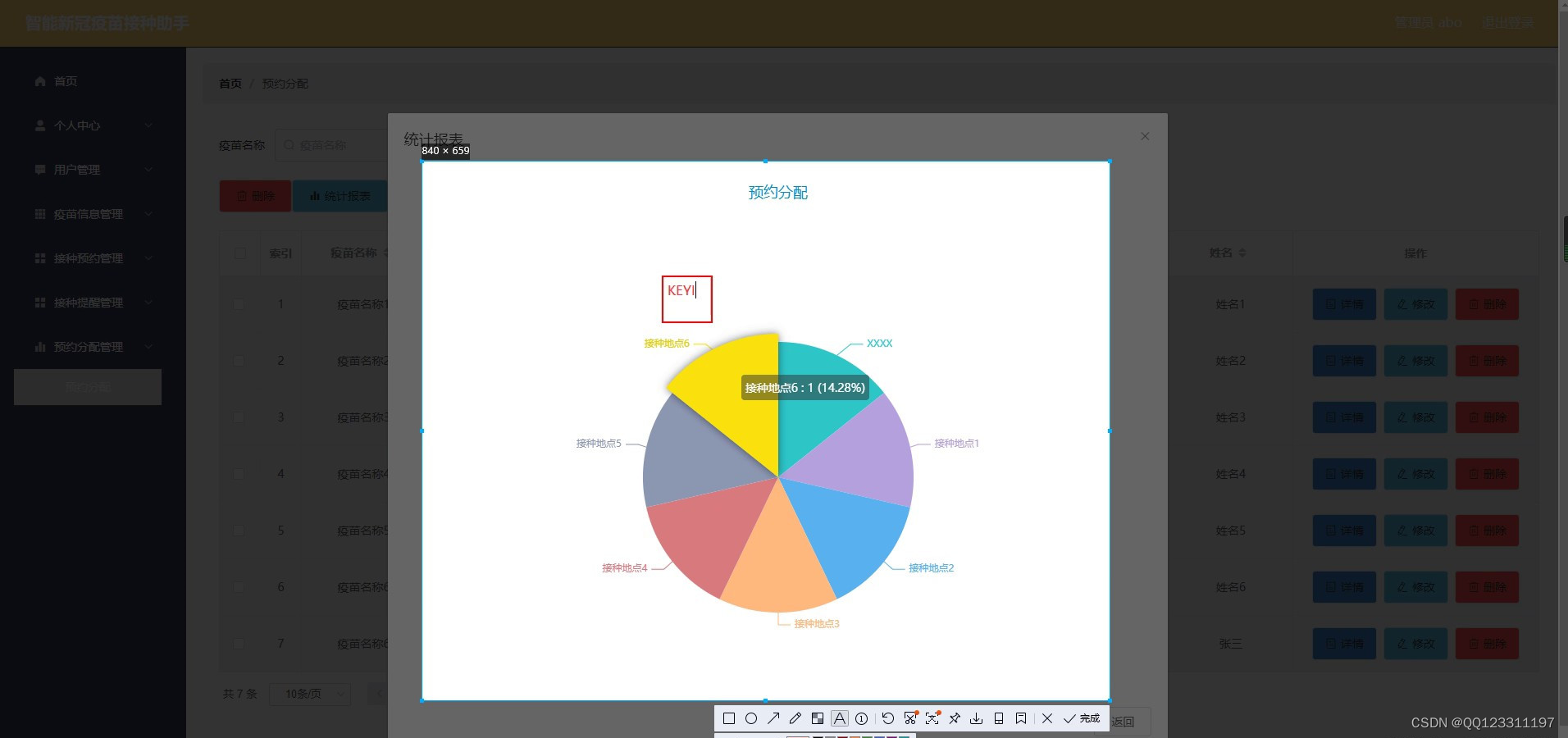
Task: Click 详情 button for 张三 row
Action: 1344,644
